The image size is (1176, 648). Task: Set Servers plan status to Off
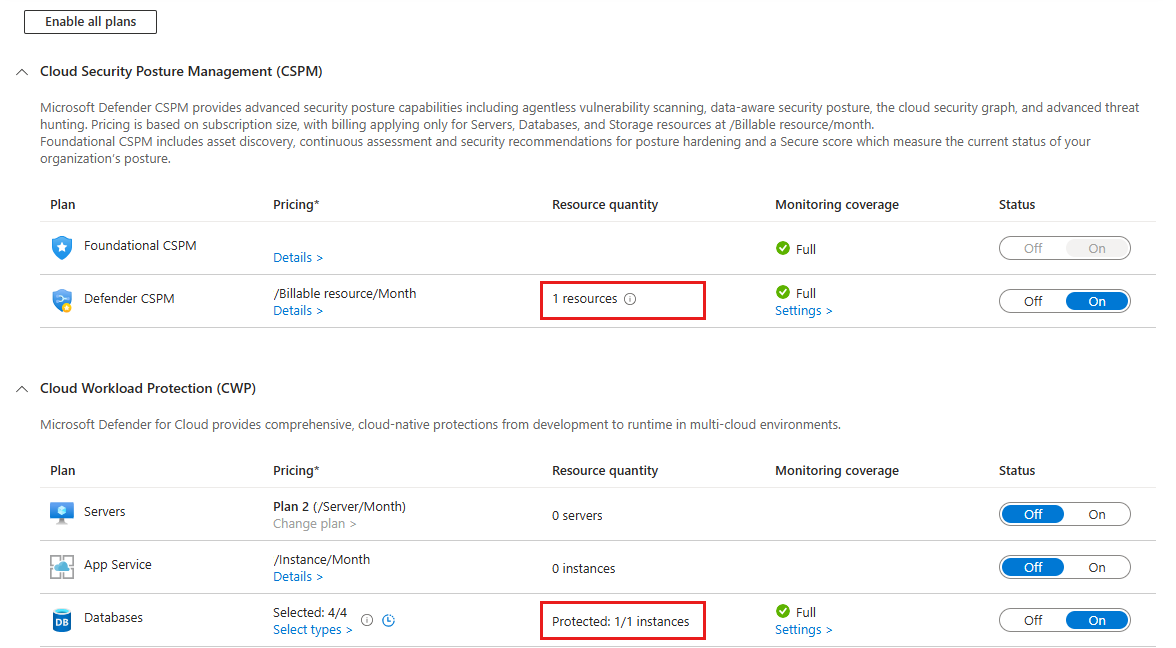tap(1033, 514)
